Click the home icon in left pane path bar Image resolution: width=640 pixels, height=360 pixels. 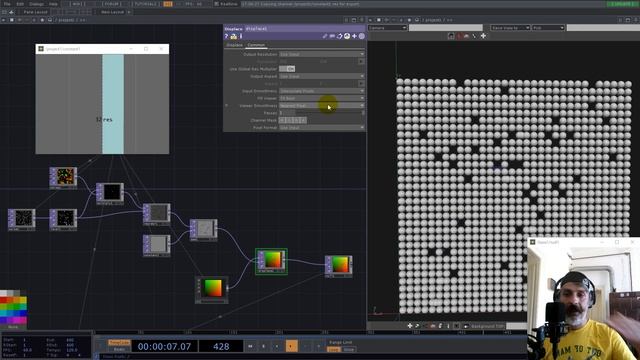pos(42,20)
